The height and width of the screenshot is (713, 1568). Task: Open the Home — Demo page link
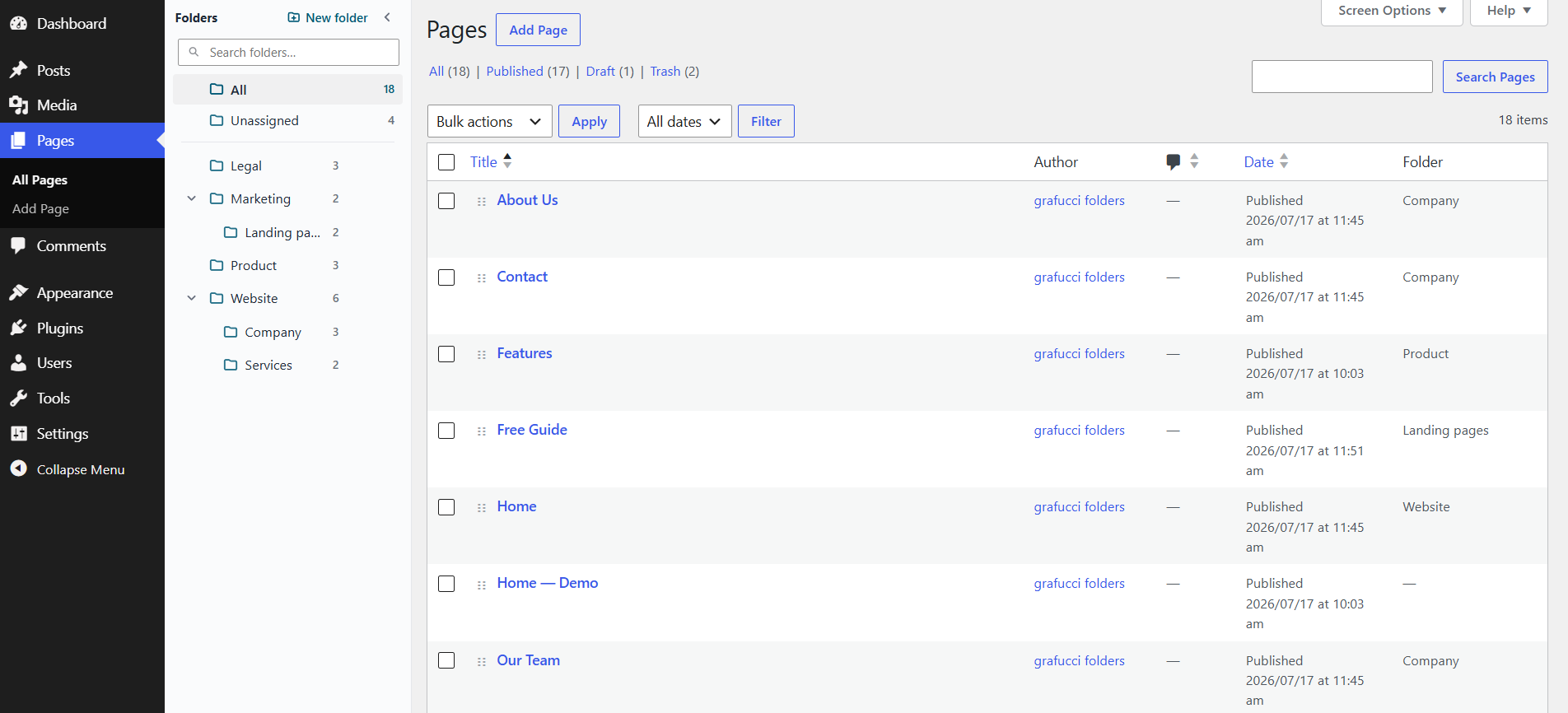click(548, 583)
